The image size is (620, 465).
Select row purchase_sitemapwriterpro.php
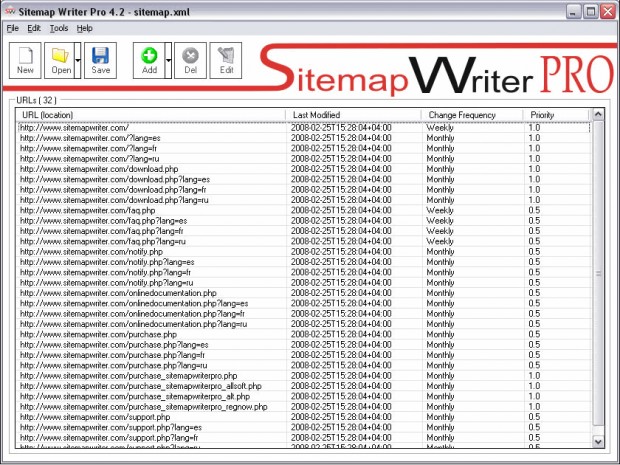coord(304,376)
